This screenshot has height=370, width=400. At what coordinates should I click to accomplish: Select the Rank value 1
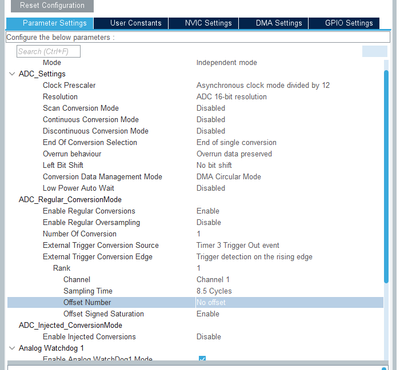click(x=199, y=268)
